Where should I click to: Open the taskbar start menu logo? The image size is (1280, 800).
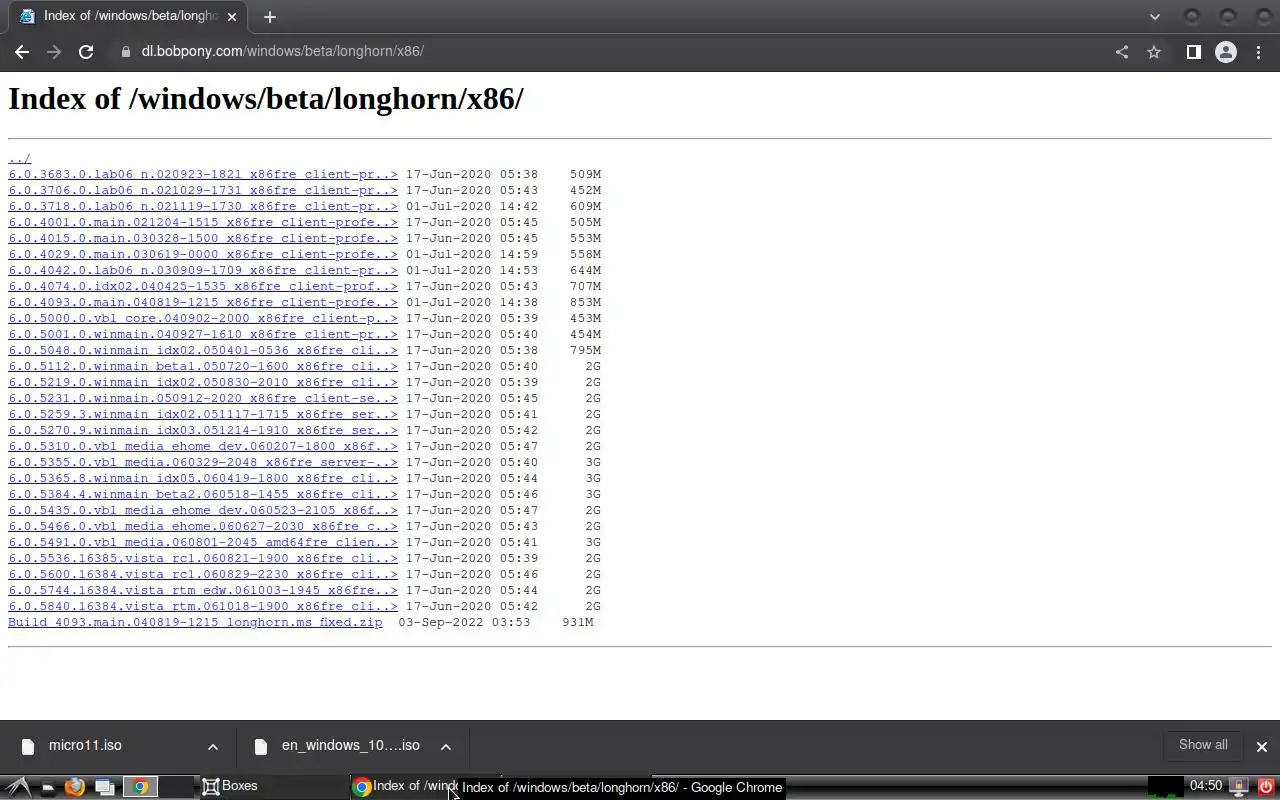tap(18, 787)
